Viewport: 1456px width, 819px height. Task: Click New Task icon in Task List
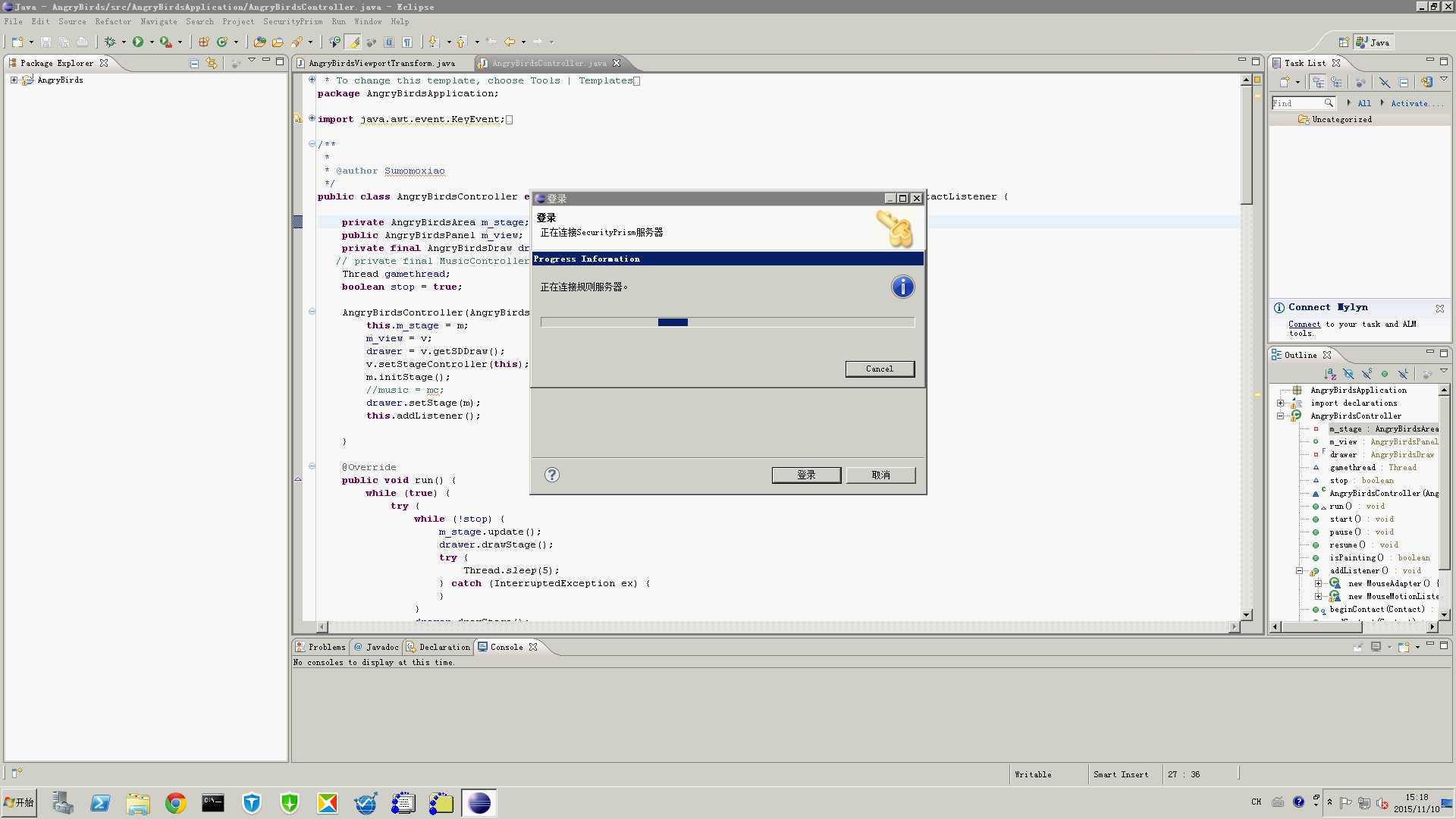(1285, 82)
